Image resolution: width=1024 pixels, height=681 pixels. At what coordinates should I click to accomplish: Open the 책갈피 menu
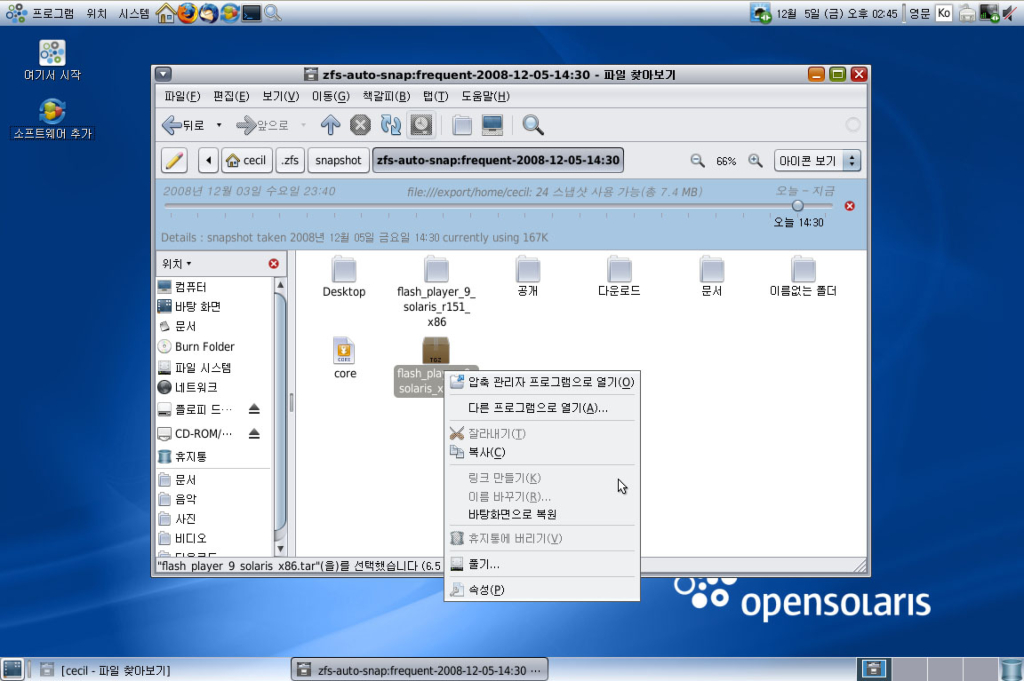click(x=386, y=96)
